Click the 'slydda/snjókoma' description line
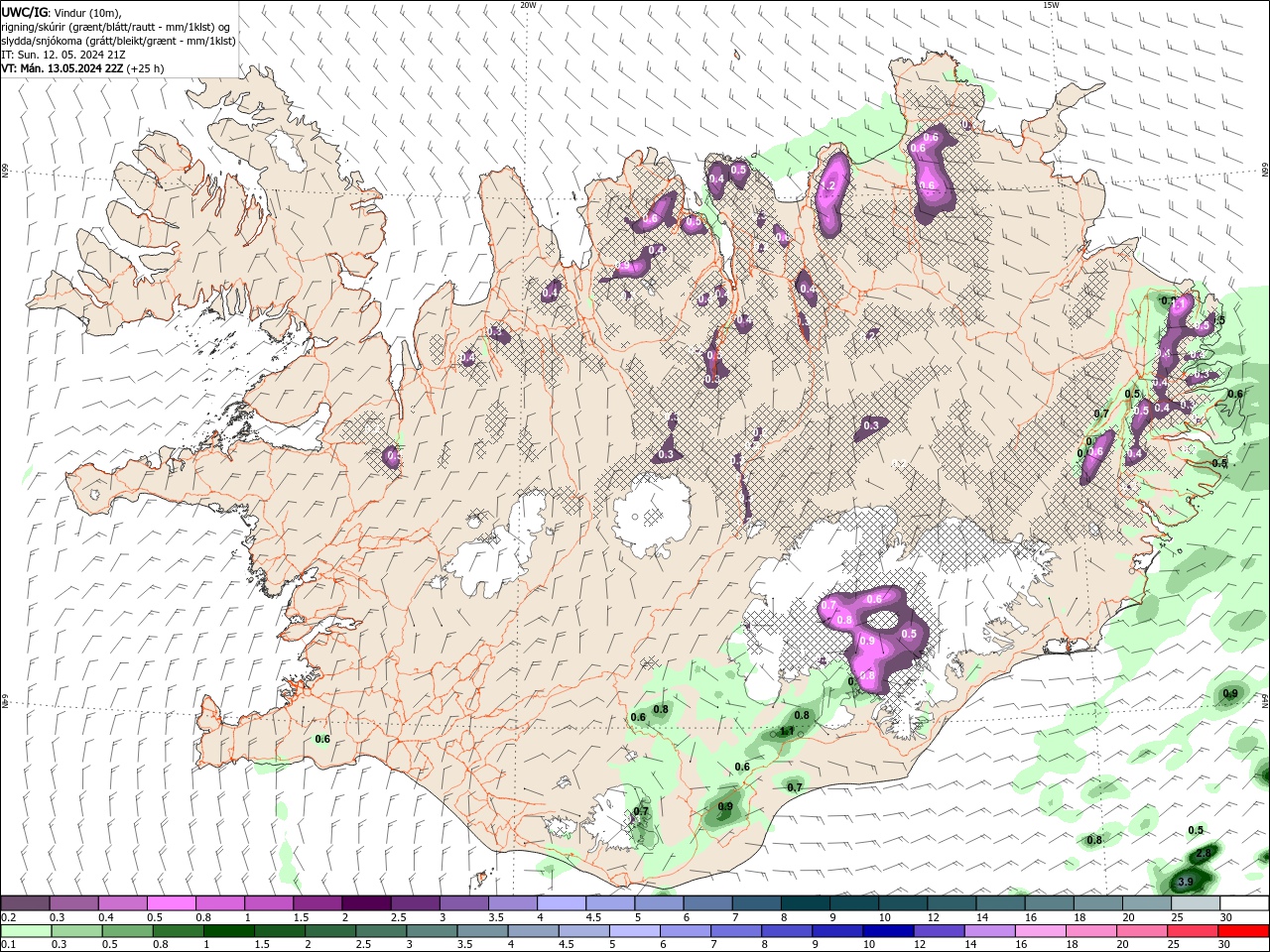1270x952 pixels. pyautogui.click(x=116, y=40)
